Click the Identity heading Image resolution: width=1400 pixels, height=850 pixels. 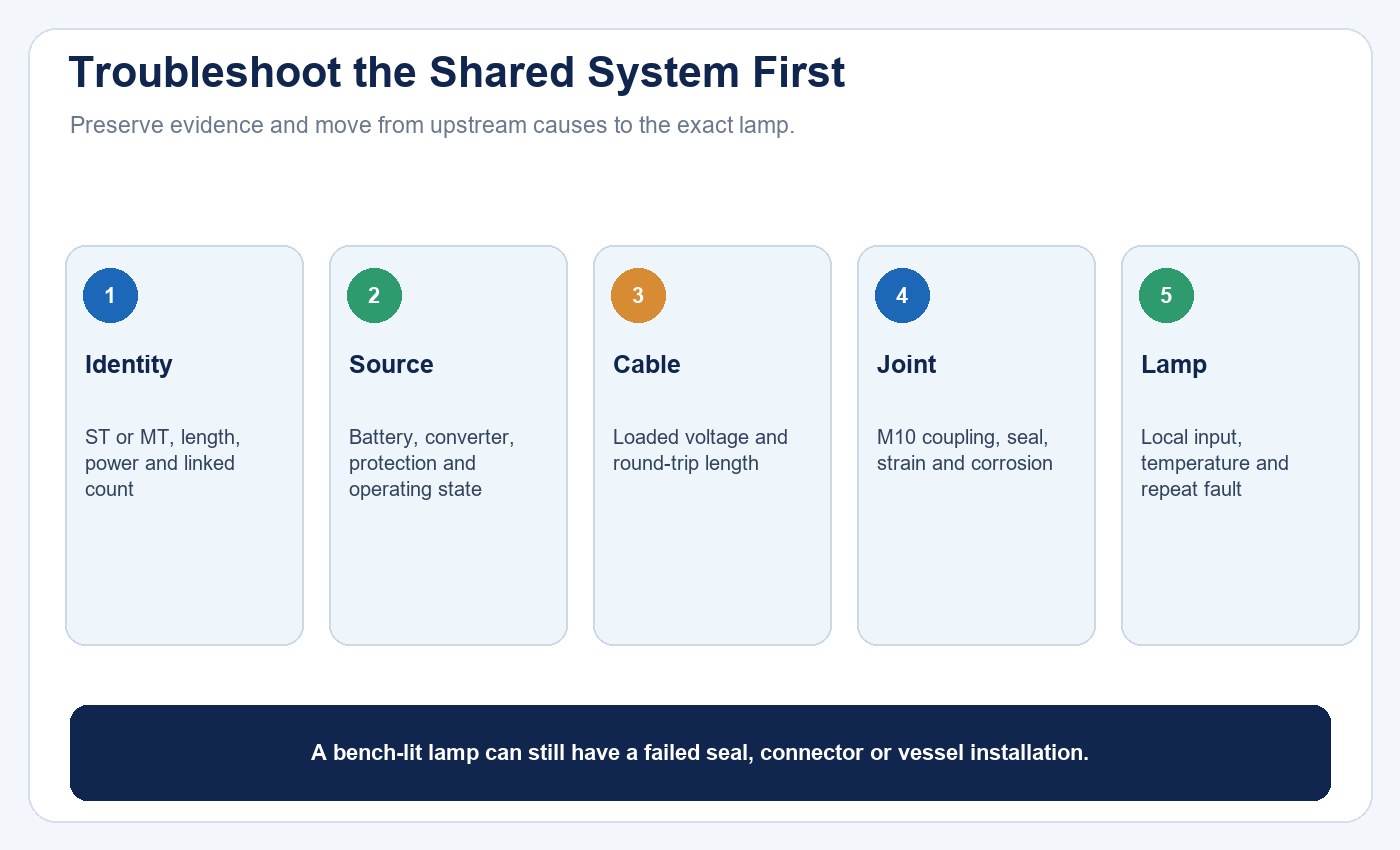(x=128, y=365)
